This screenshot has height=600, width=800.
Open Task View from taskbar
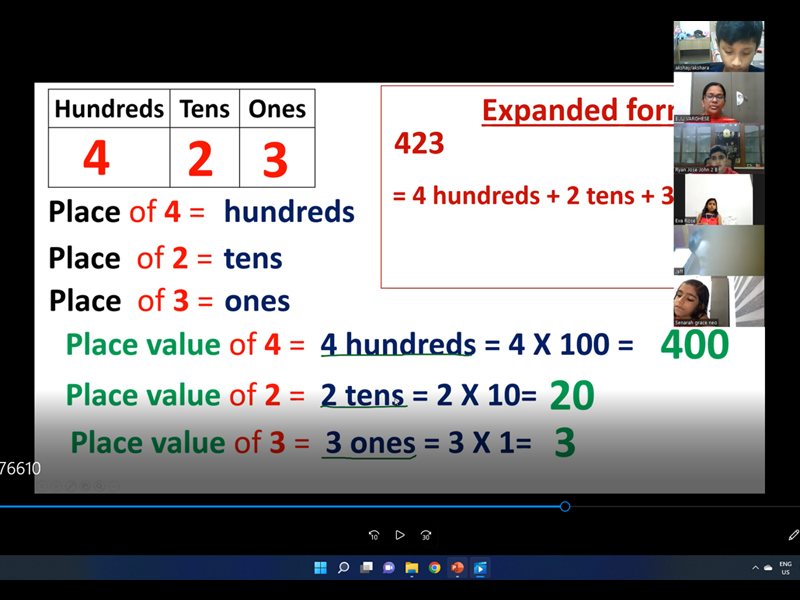pyautogui.click(x=366, y=568)
